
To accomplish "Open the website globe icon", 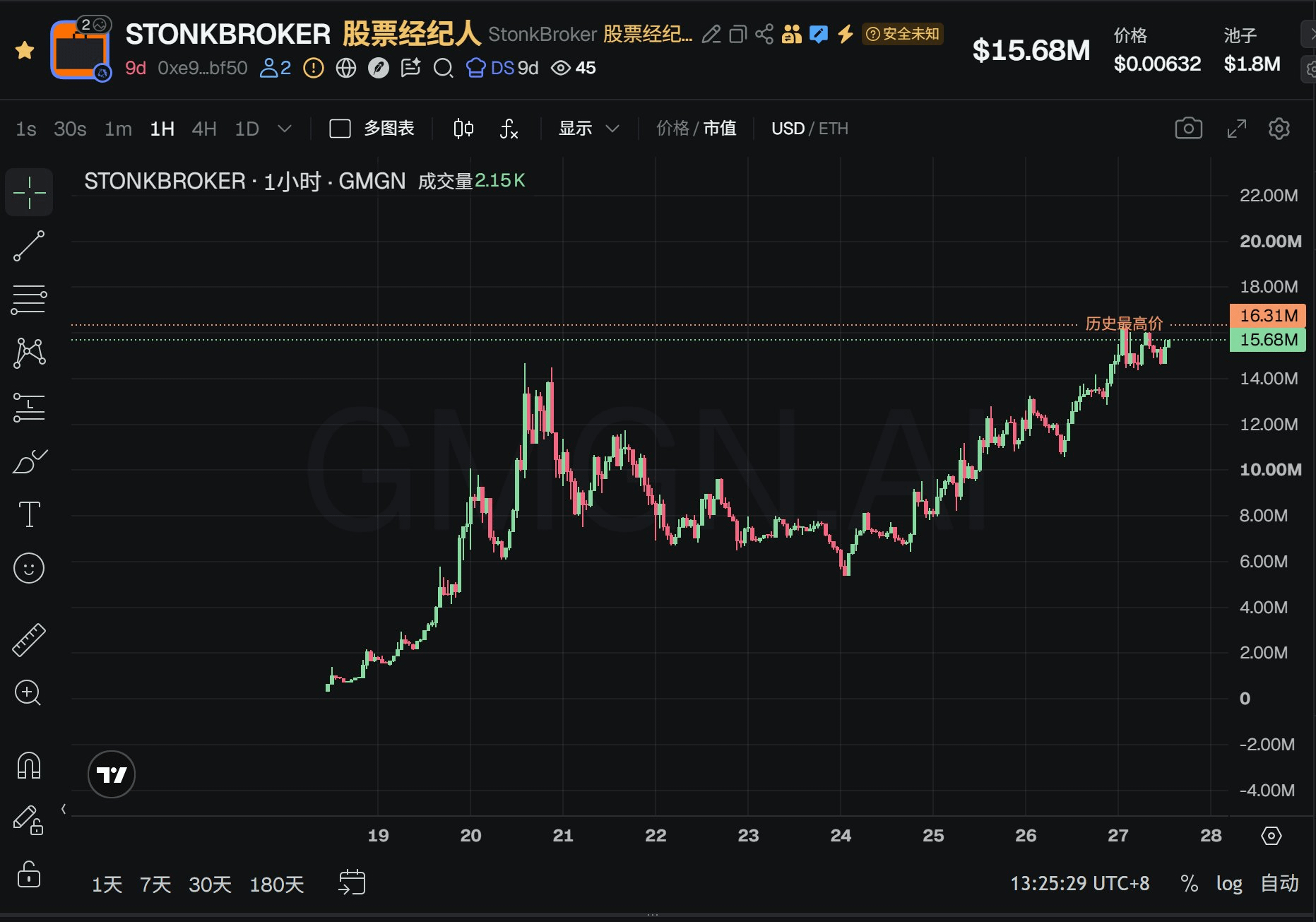I will coord(346,68).
